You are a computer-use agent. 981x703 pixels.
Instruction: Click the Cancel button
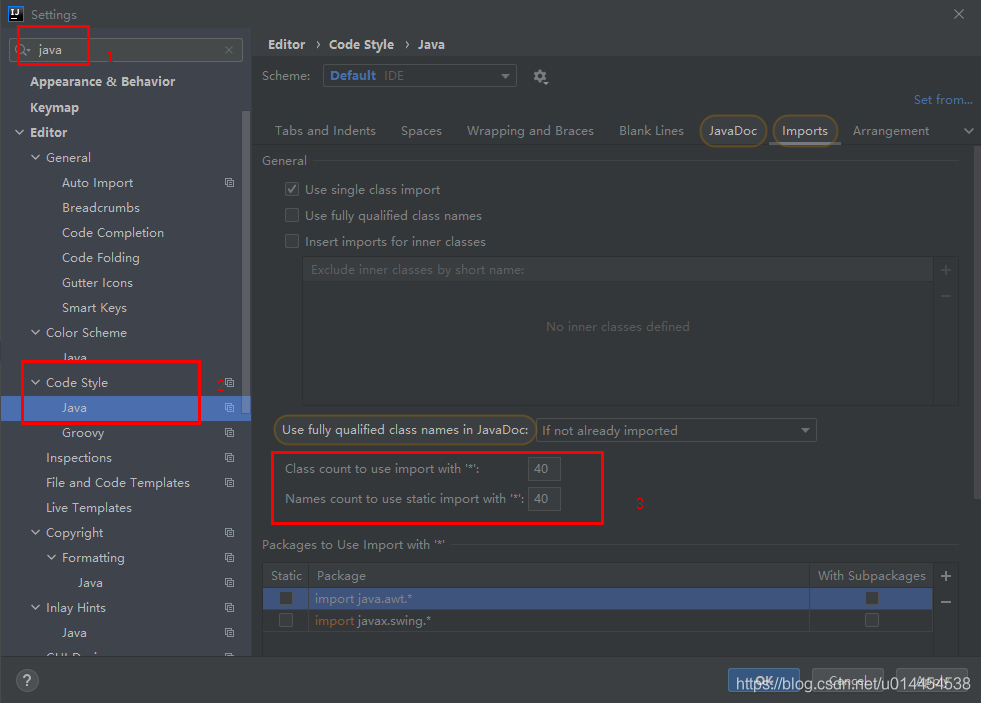point(848,680)
